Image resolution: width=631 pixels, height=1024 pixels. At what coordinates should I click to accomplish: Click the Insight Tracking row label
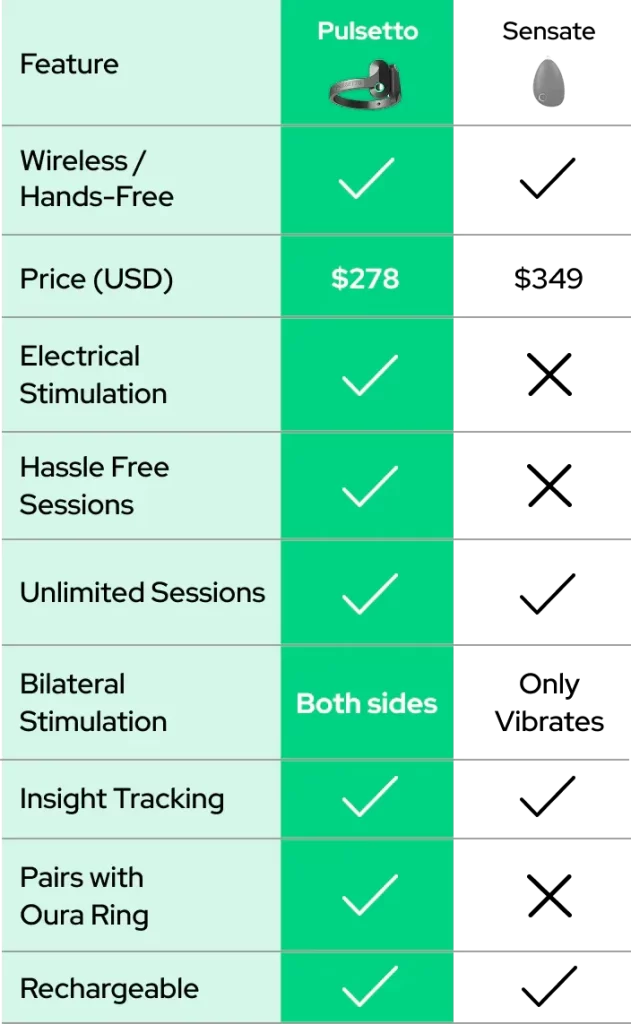pos(122,799)
